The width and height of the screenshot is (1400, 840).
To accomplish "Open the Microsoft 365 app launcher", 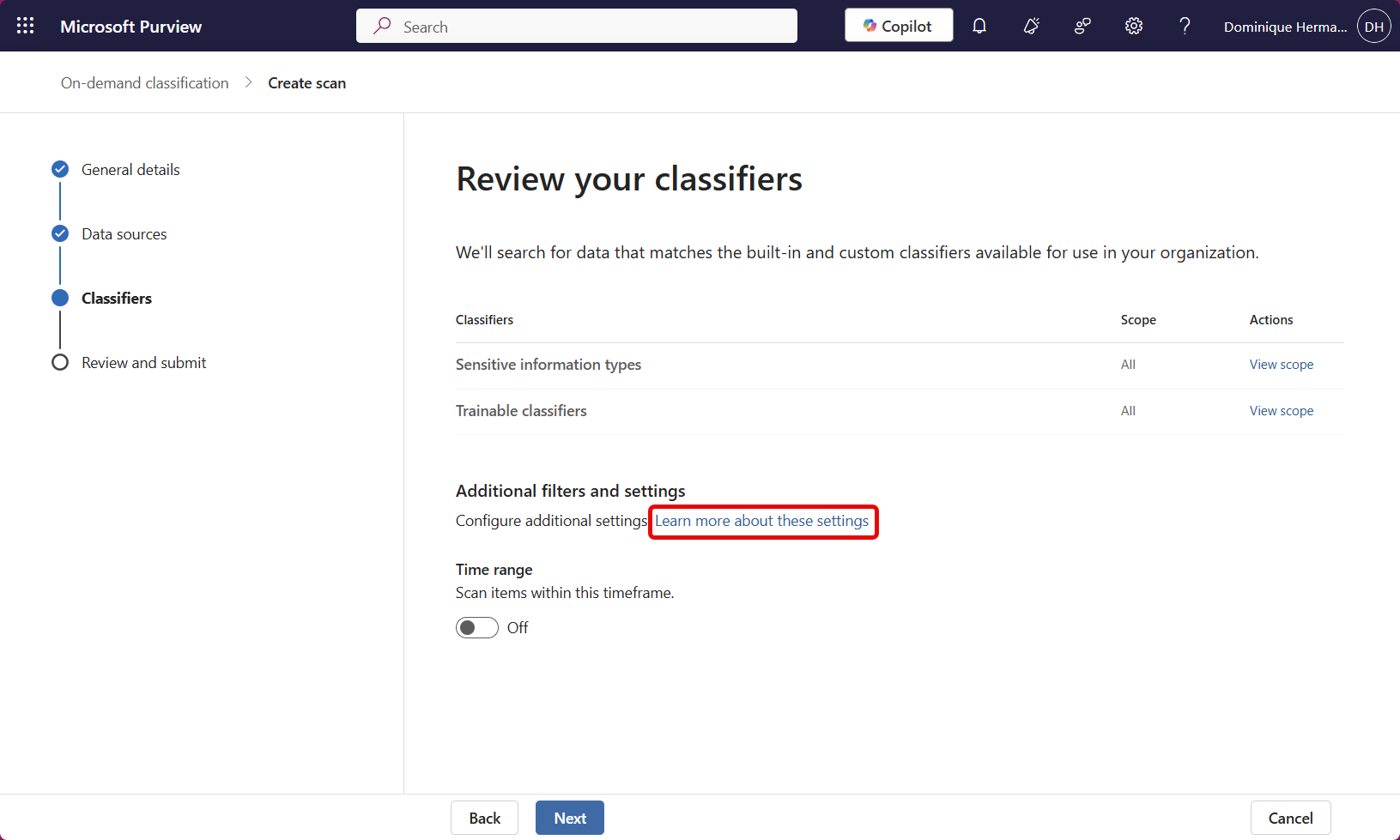I will [x=24, y=26].
